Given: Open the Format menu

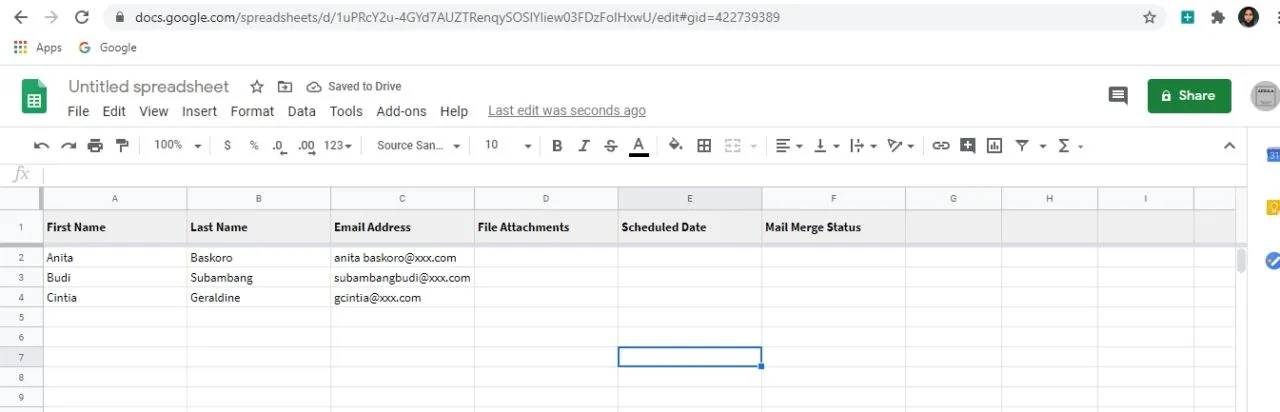Looking at the screenshot, I should click(x=252, y=111).
